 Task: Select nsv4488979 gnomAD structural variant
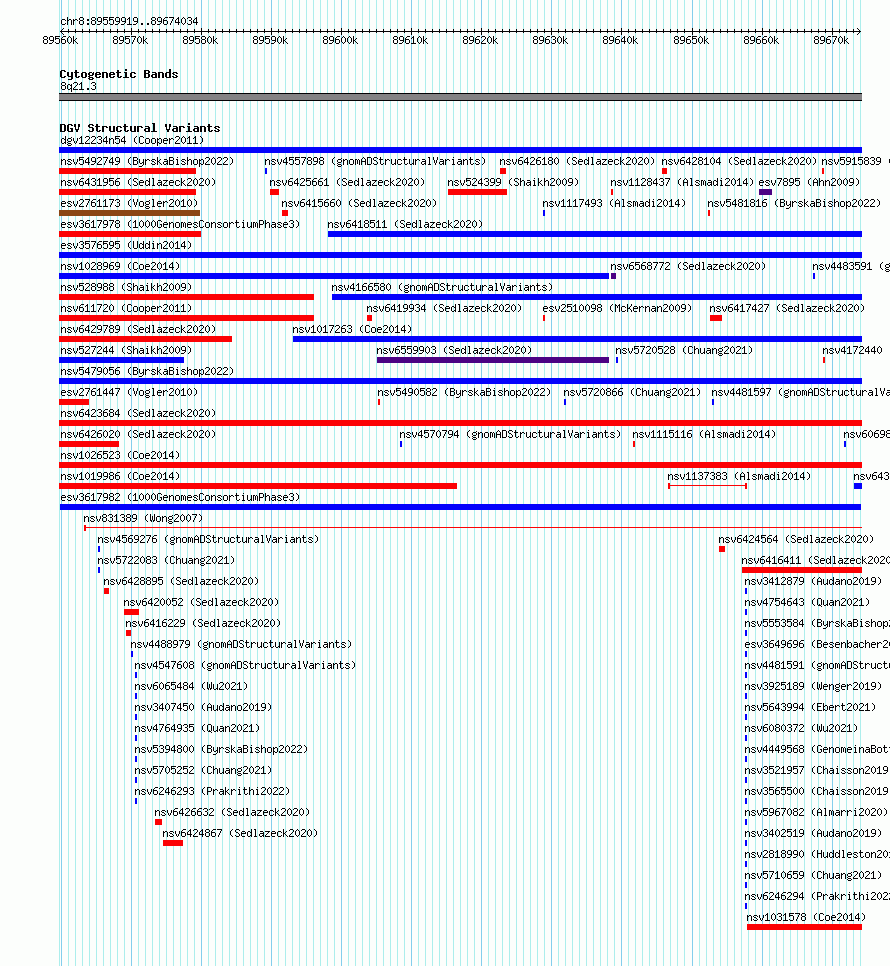241,643
